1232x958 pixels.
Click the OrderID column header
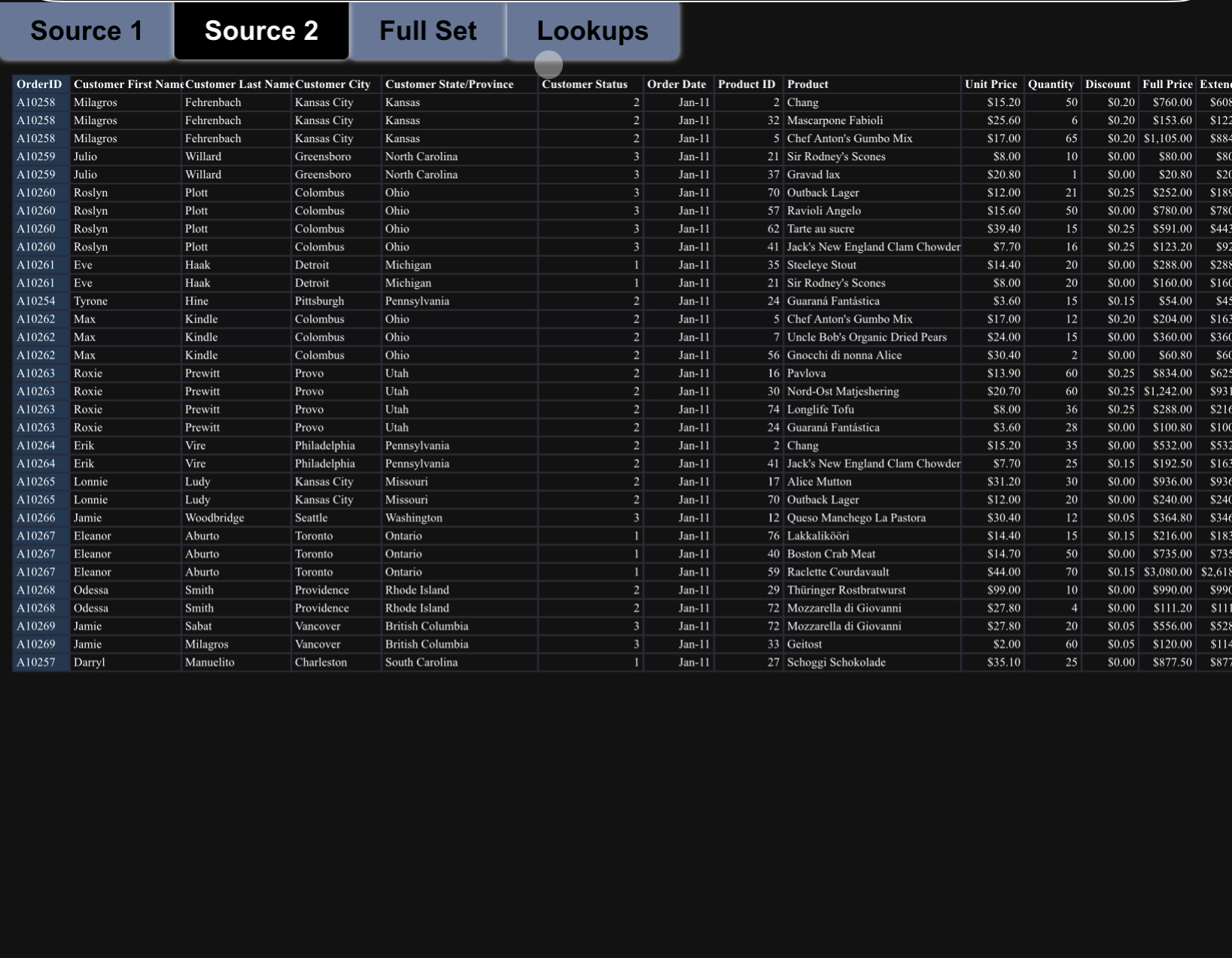click(41, 84)
